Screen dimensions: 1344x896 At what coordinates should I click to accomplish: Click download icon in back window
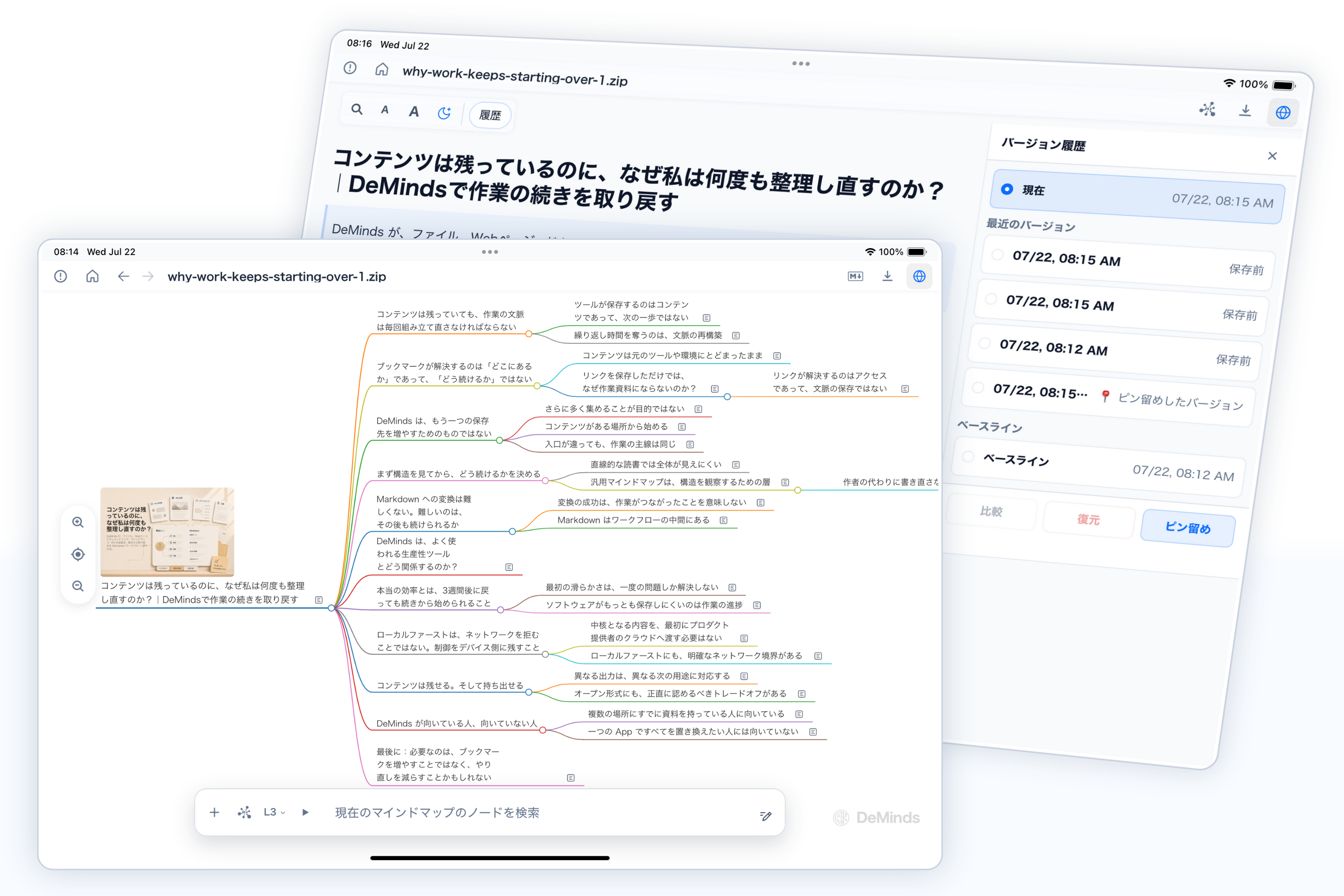[x=1245, y=110]
